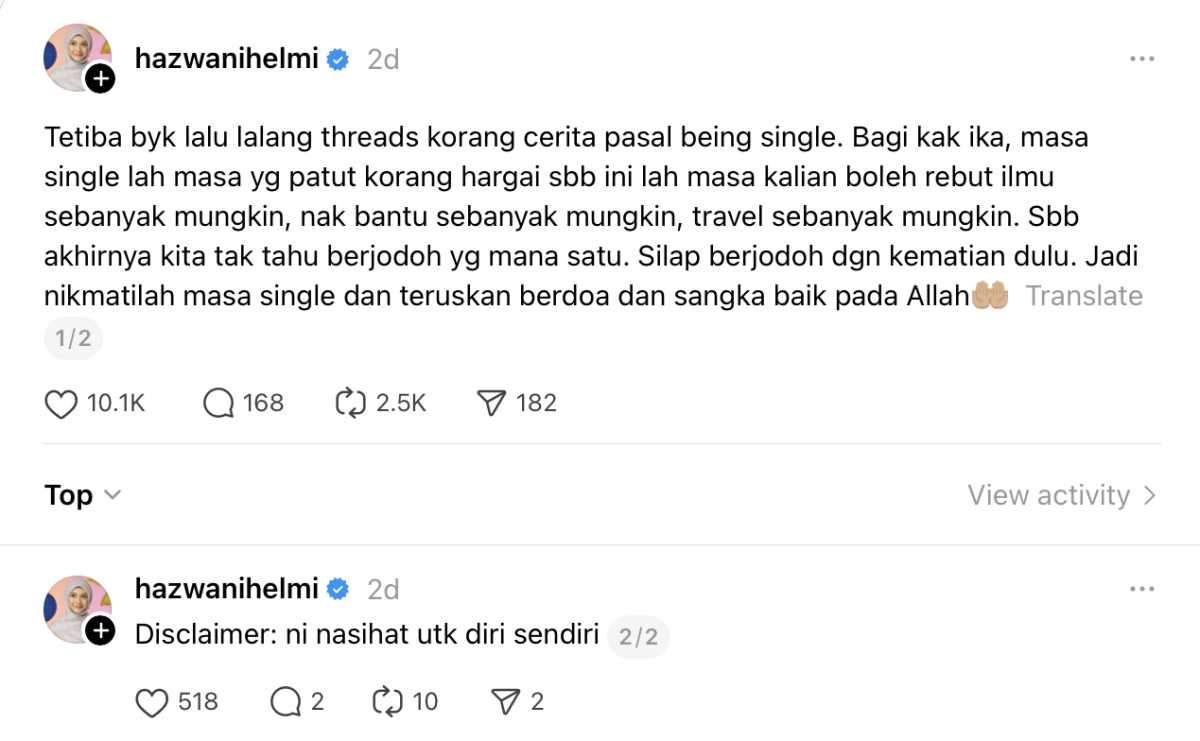Screen dimensions: 1200x741
Task: Share the main post via send icon
Action: click(x=491, y=403)
